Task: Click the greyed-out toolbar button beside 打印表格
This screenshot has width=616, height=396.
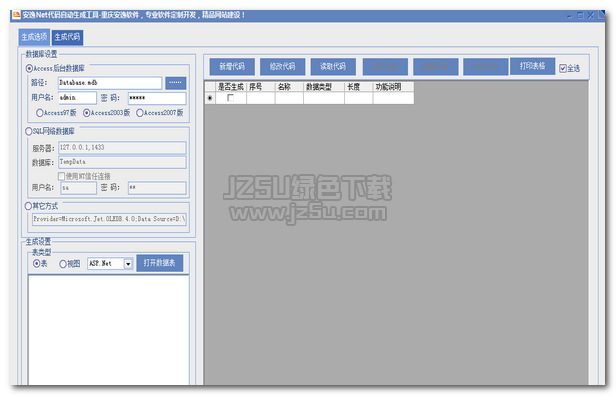Action: 486,66
